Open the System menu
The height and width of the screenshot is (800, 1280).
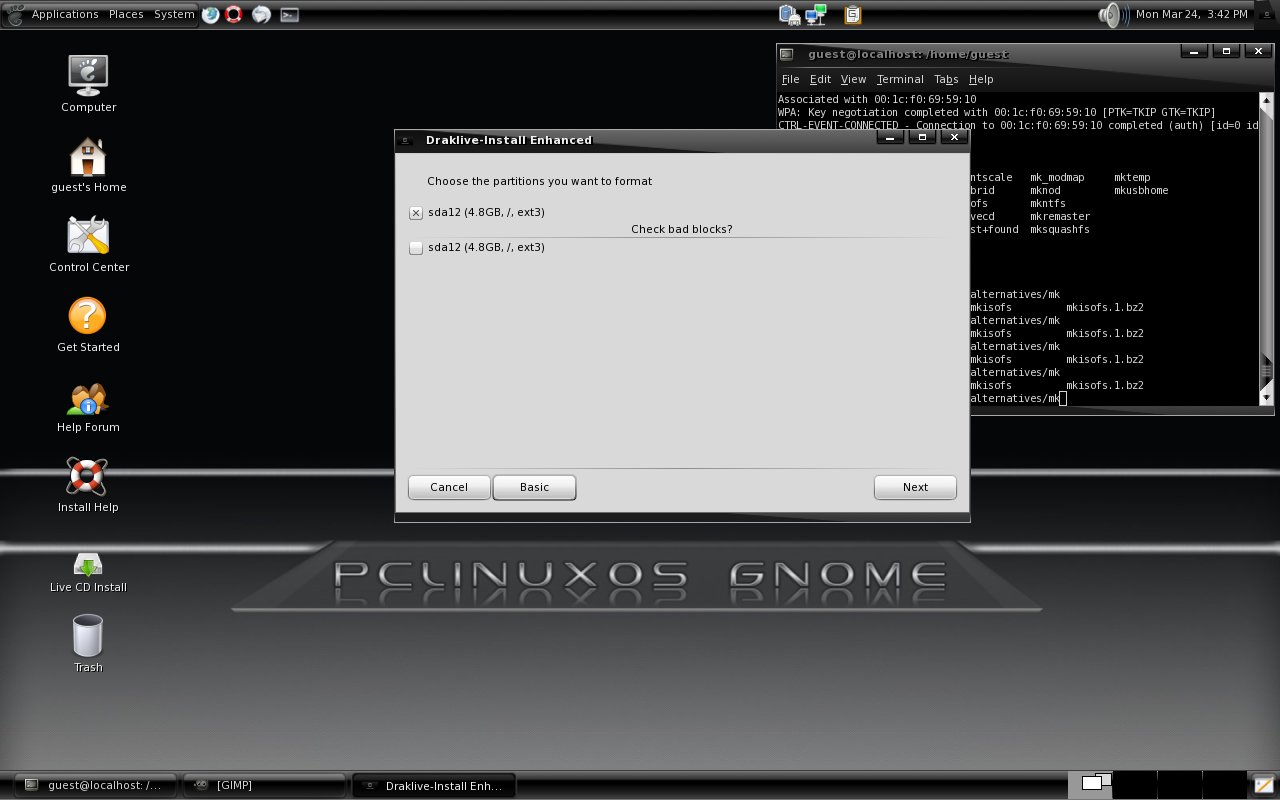174,14
